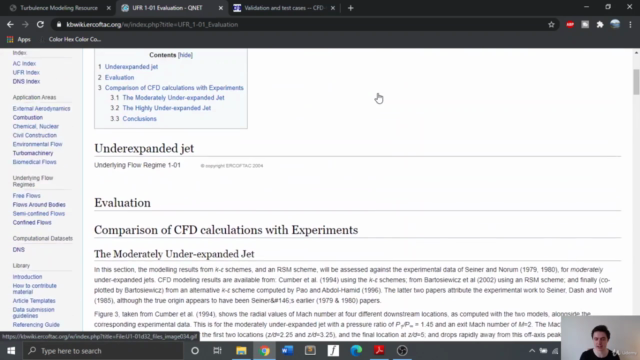Close the Validation and test cases tab
Screen dimensions: 640x360
[333, 8]
